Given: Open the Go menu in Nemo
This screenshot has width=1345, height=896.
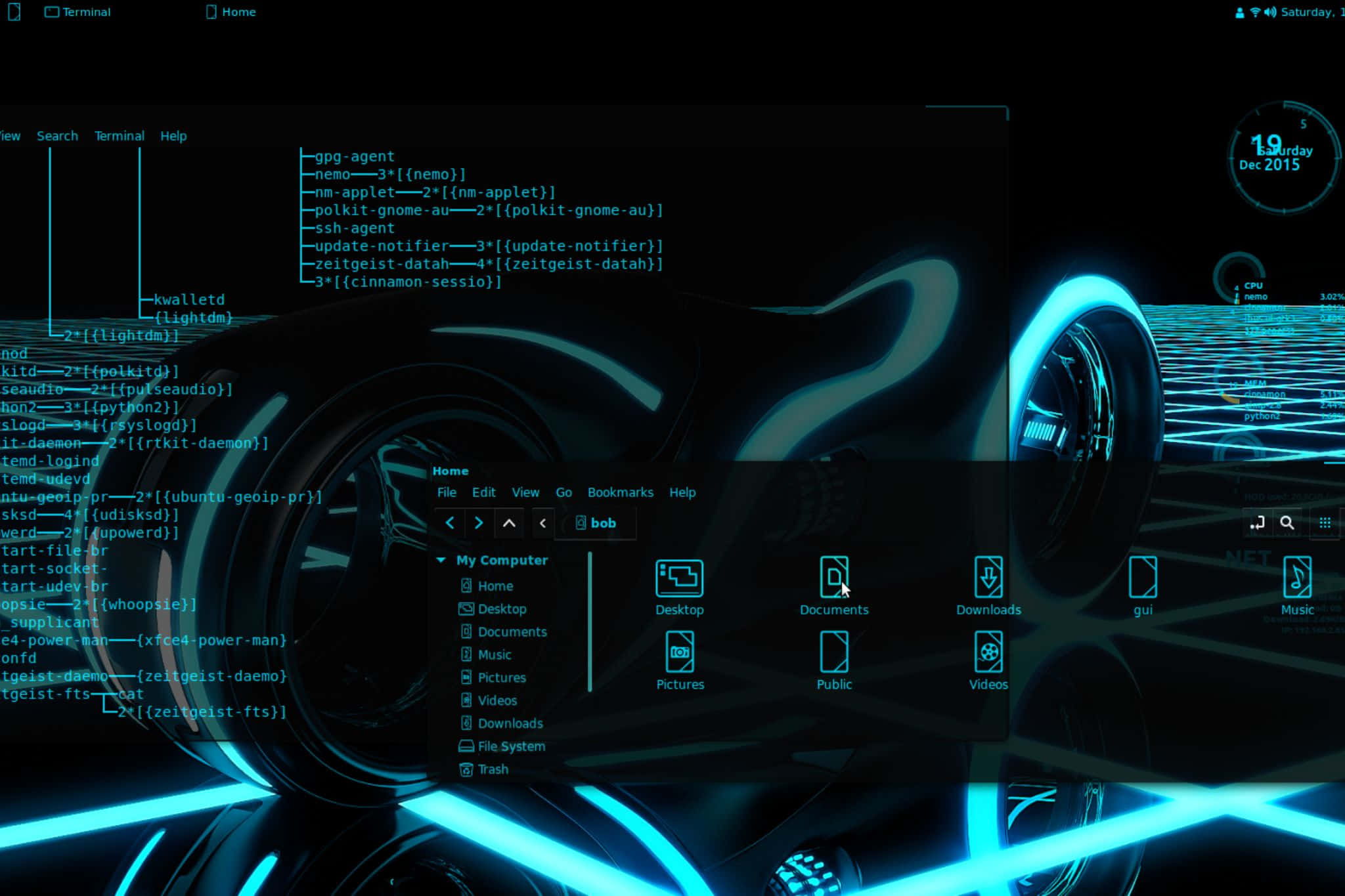Looking at the screenshot, I should pos(563,492).
